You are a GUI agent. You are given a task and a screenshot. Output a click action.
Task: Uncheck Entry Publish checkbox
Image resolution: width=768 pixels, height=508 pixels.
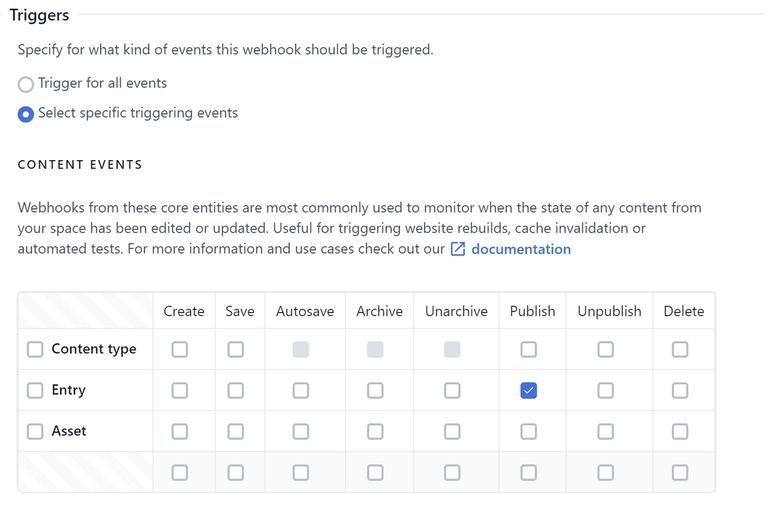528,390
